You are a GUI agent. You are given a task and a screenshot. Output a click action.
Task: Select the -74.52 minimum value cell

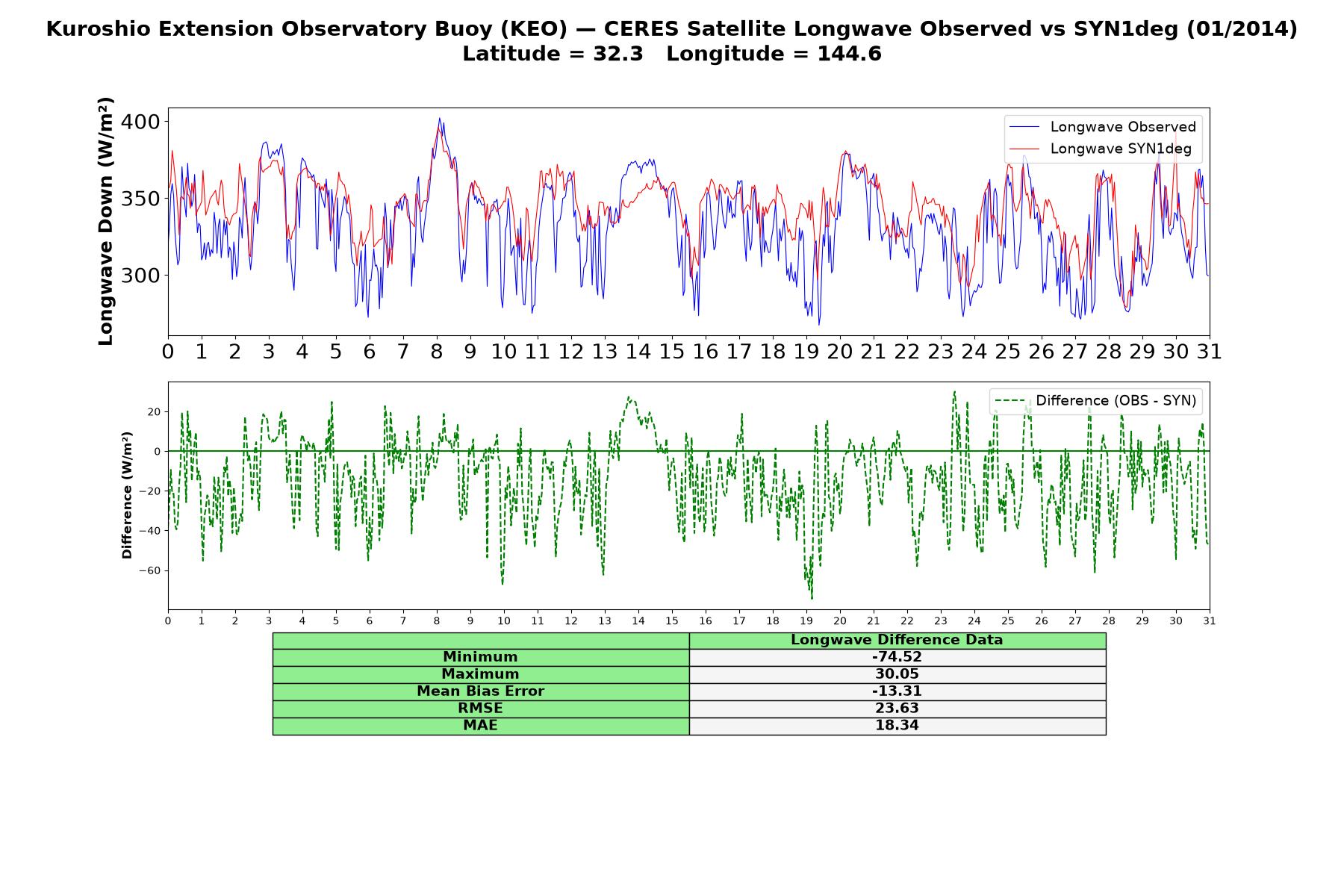pyautogui.click(x=897, y=657)
